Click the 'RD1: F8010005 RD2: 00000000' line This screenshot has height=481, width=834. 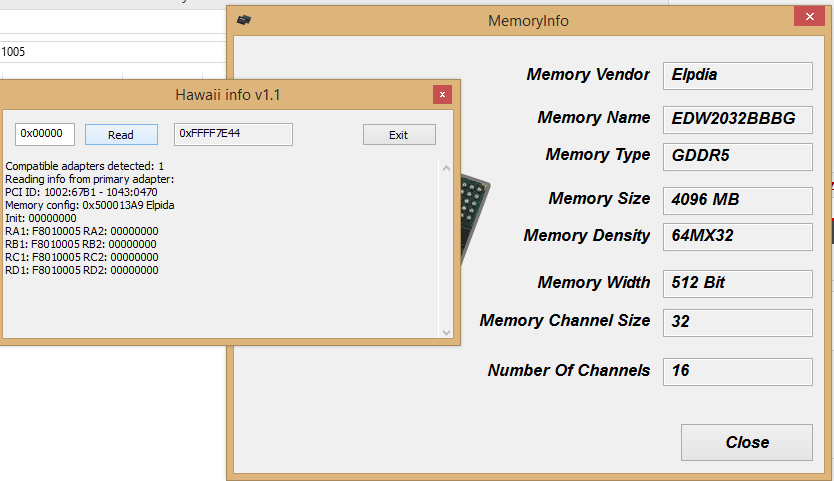[82, 270]
